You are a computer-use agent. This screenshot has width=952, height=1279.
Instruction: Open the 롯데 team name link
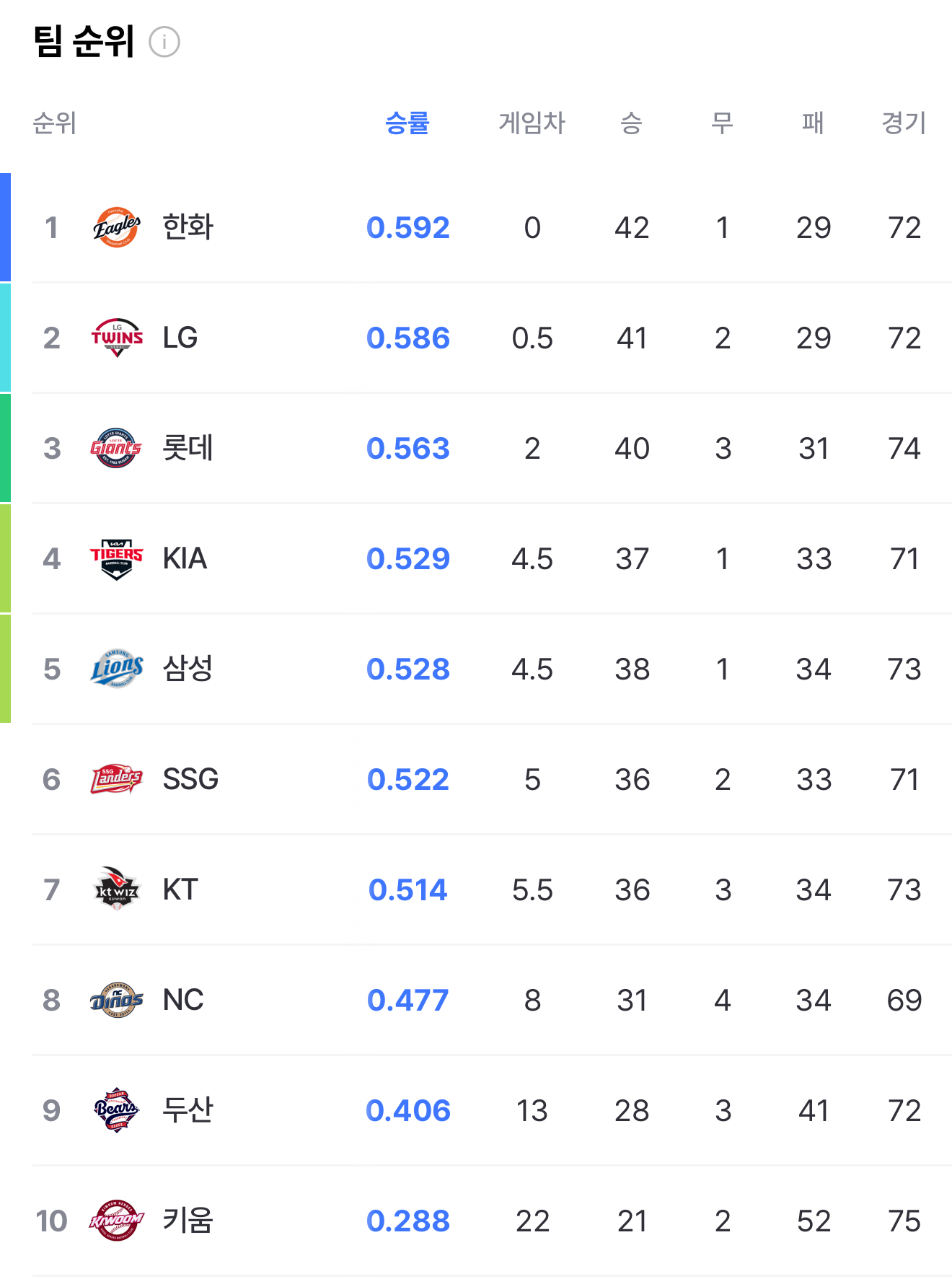188,448
